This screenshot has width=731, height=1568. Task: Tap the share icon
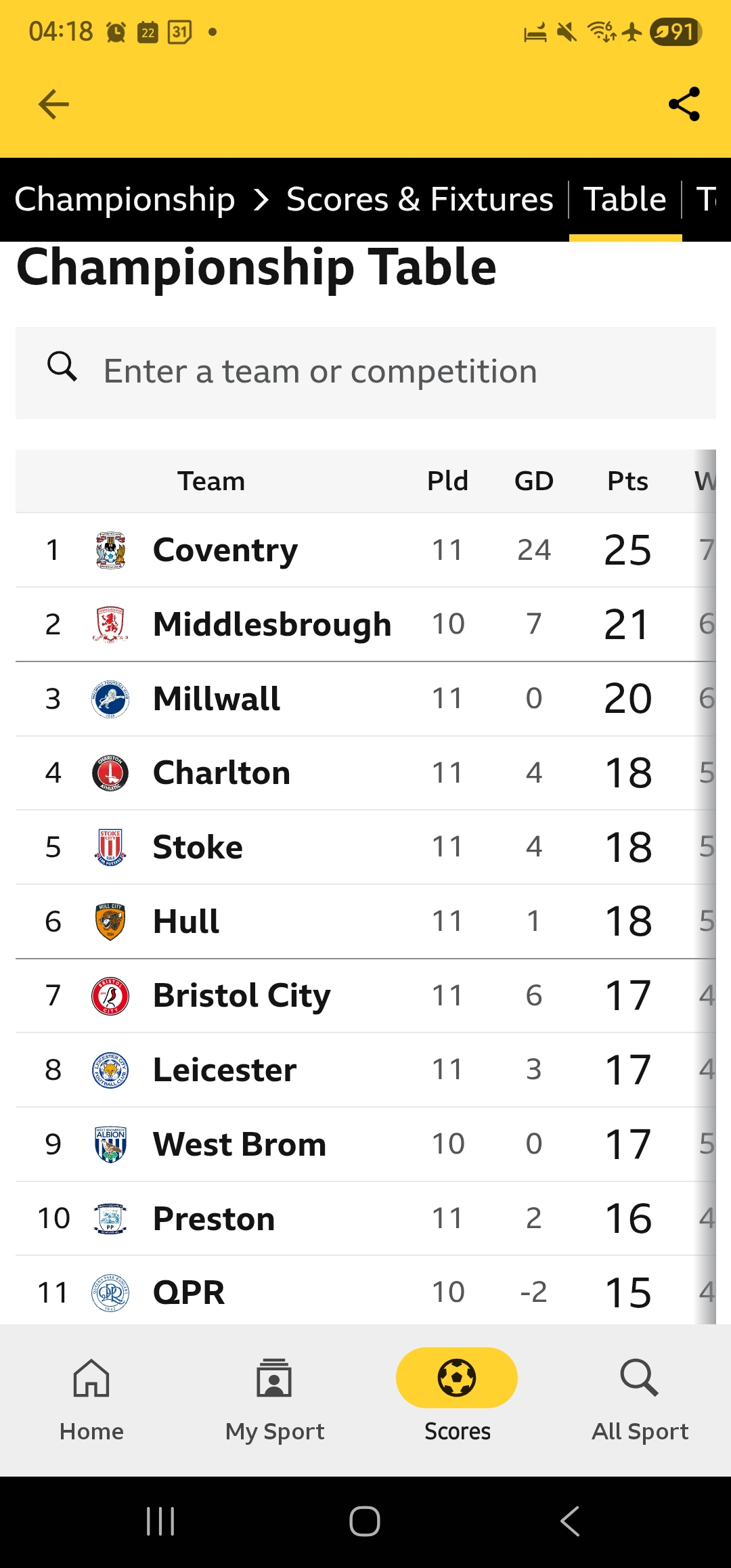click(x=684, y=104)
